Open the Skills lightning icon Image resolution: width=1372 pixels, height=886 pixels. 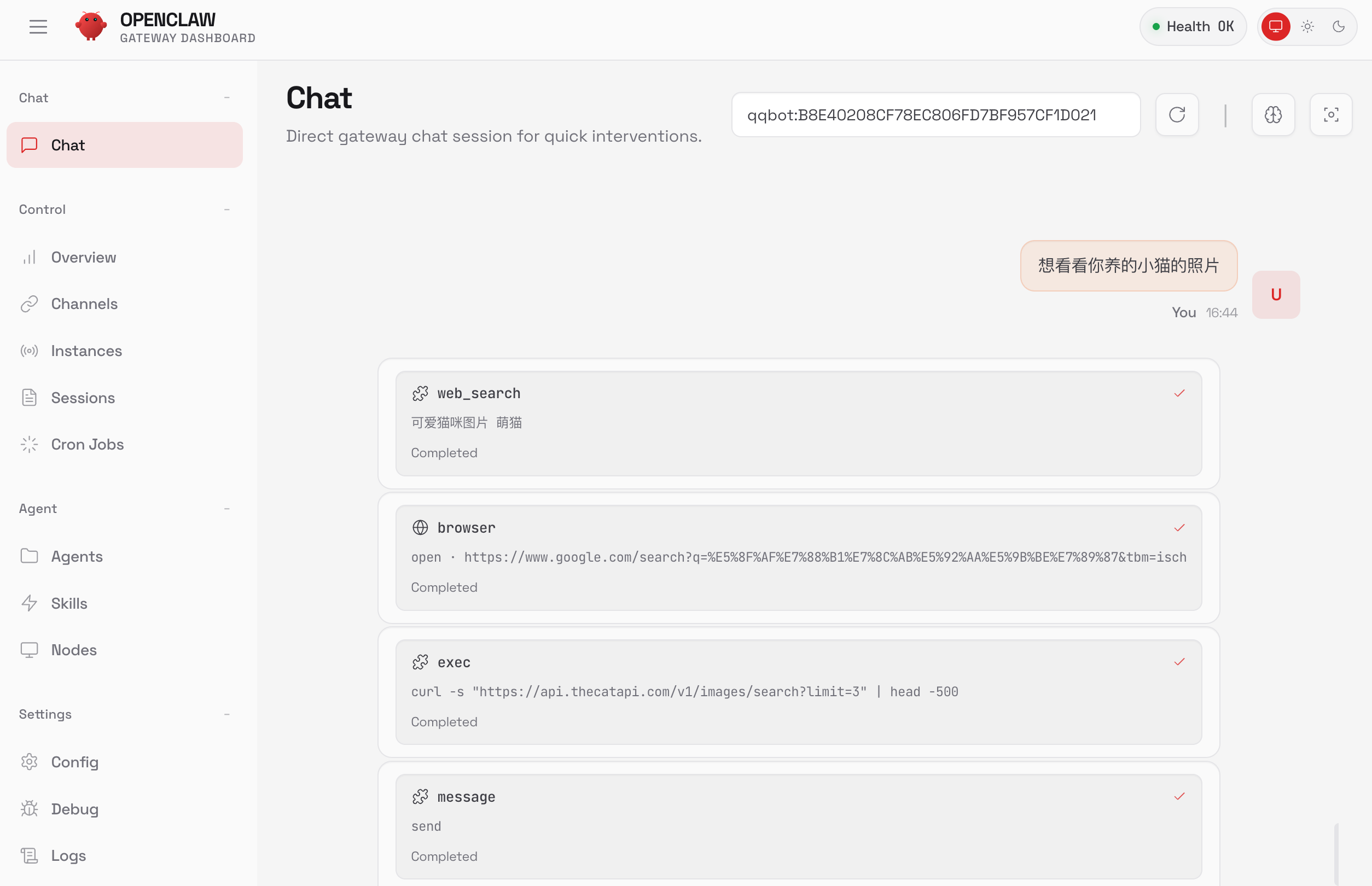click(x=30, y=603)
